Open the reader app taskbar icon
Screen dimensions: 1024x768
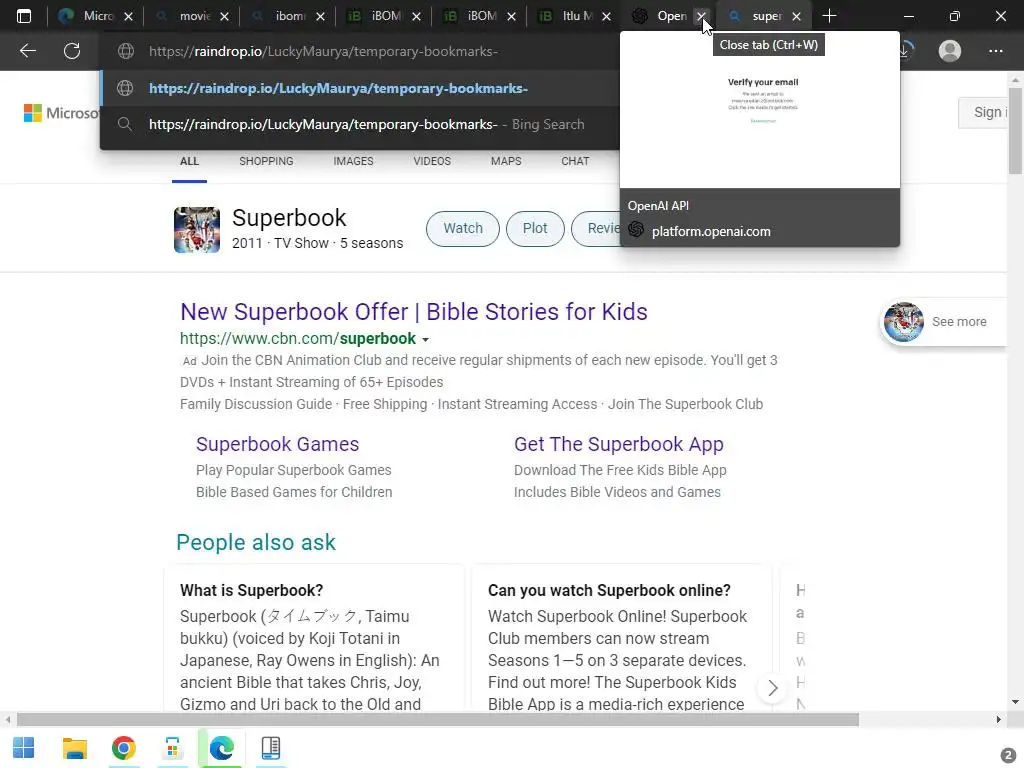click(270, 748)
